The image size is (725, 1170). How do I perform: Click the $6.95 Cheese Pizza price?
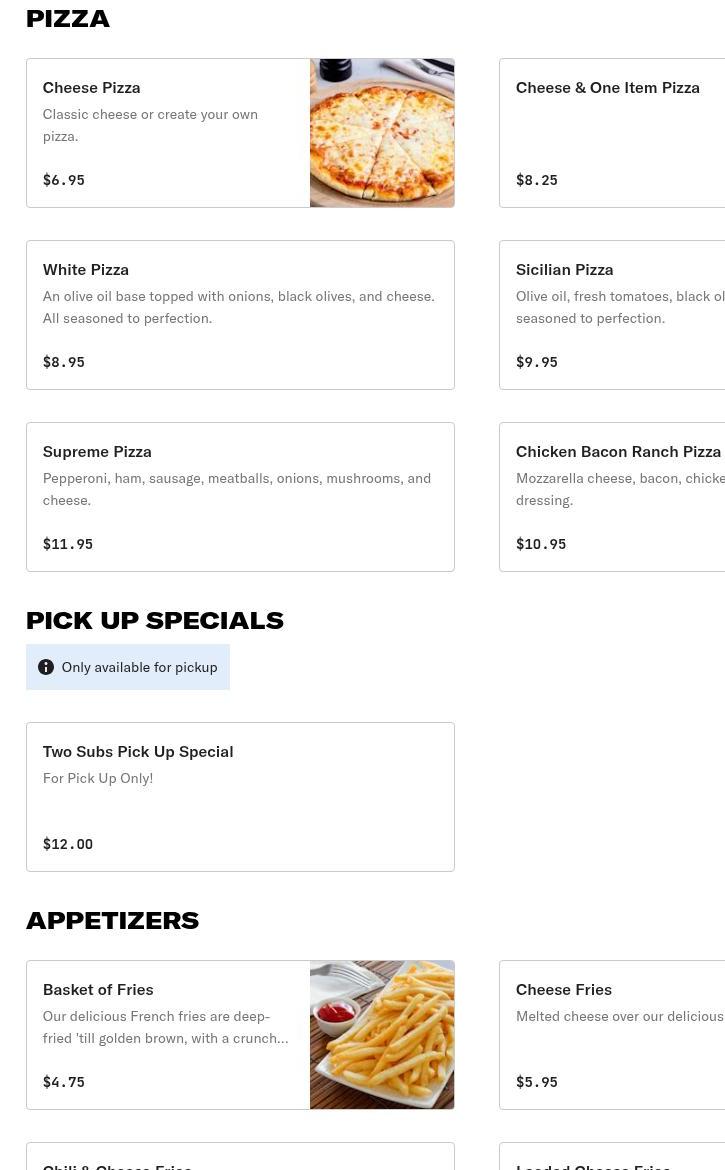[64, 180]
